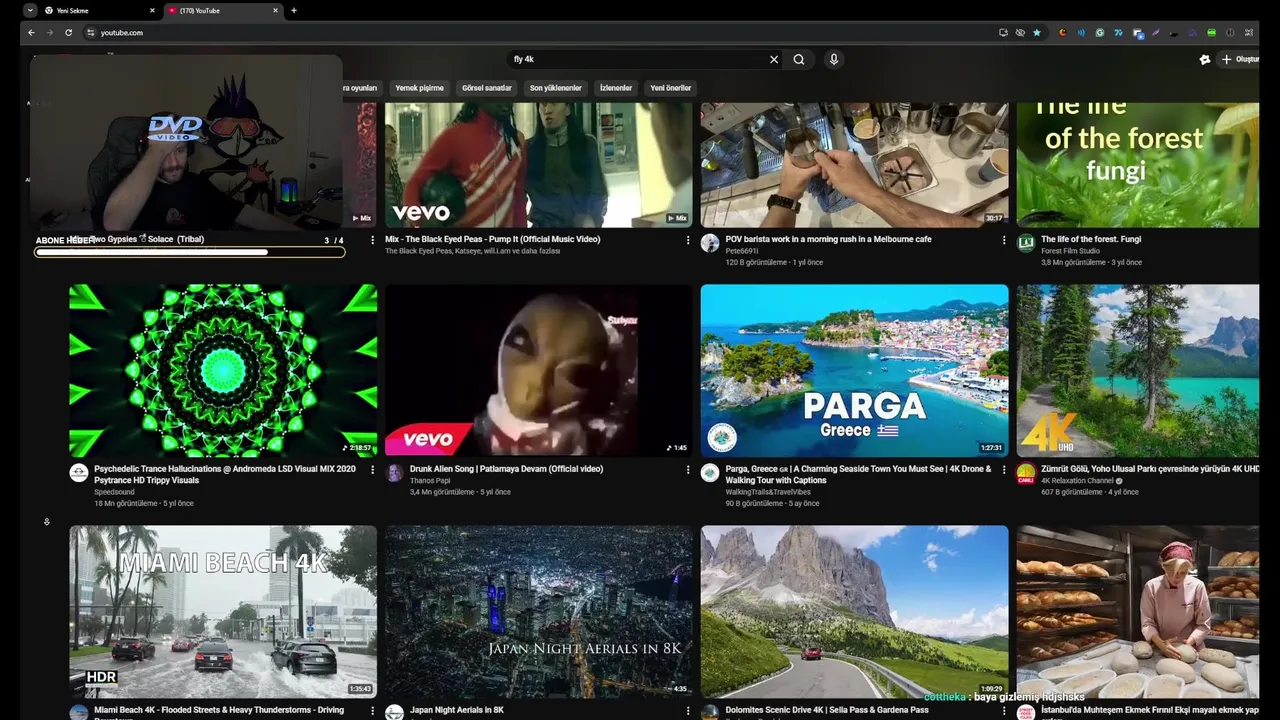Filter by Yemek pişirme chip
1280x720 pixels.
coord(419,88)
